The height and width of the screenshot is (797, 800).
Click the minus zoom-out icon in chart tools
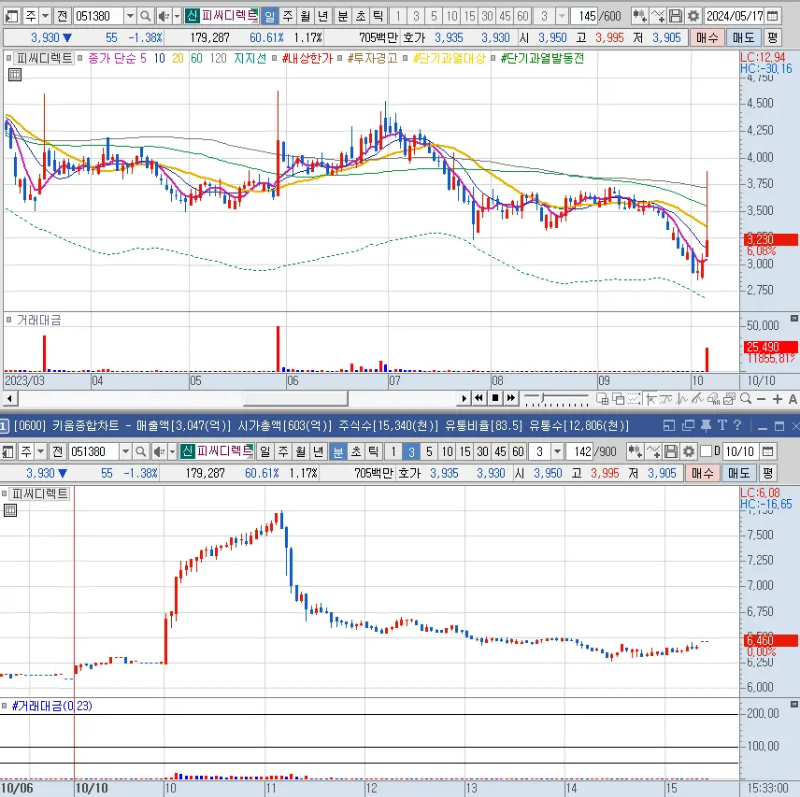click(761, 399)
